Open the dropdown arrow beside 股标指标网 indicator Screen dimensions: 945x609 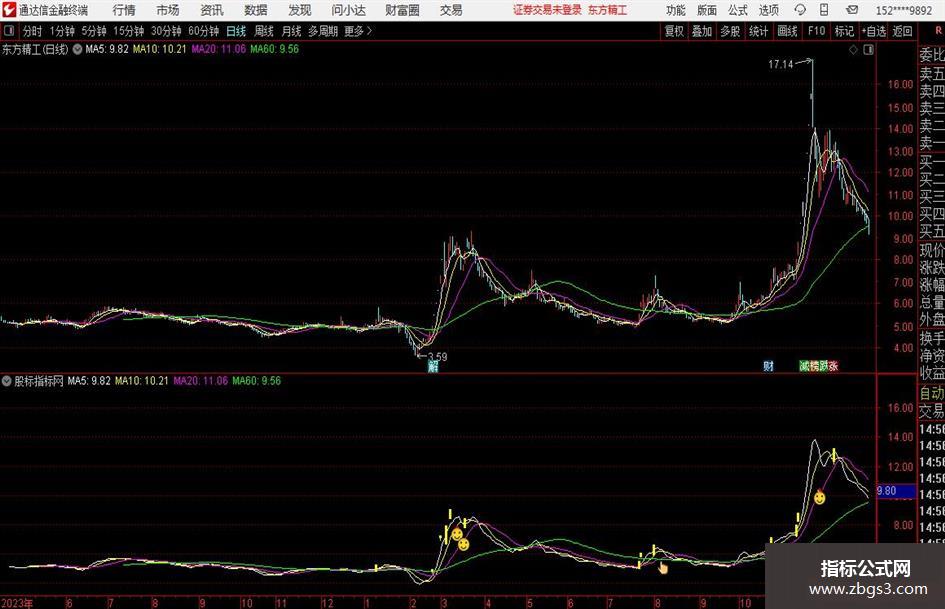pos(6,381)
